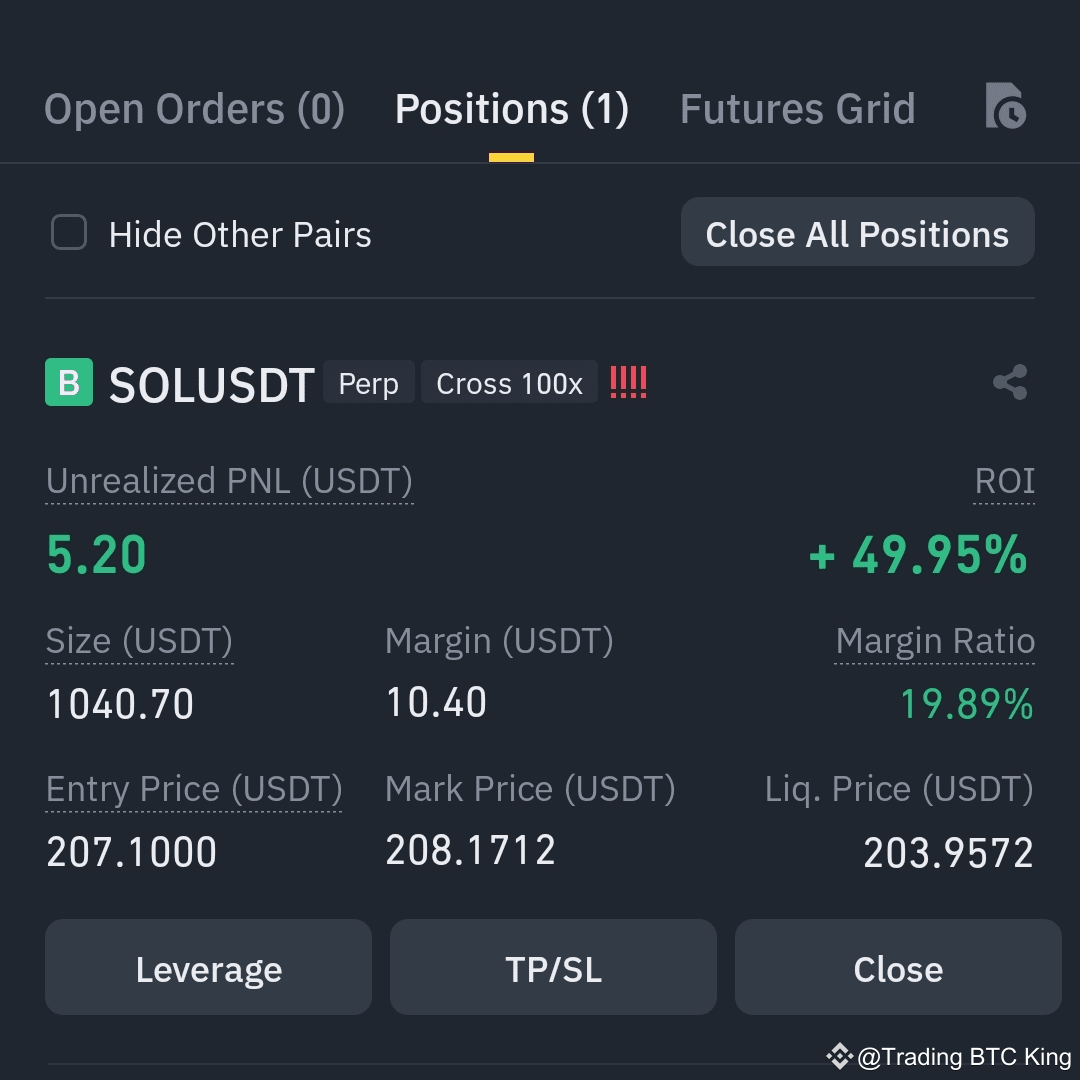
Task: Adjust leverage via the Leverage button
Action: coord(208,967)
